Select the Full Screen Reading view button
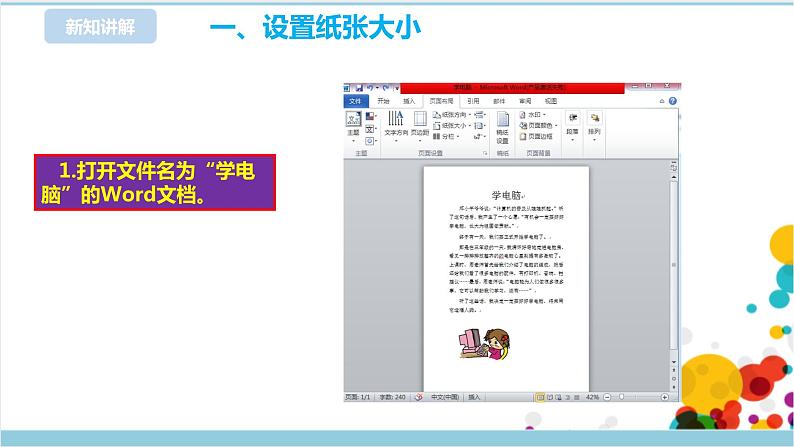Image resolution: width=794 pixels, height=447 pixels. [549, 397]
